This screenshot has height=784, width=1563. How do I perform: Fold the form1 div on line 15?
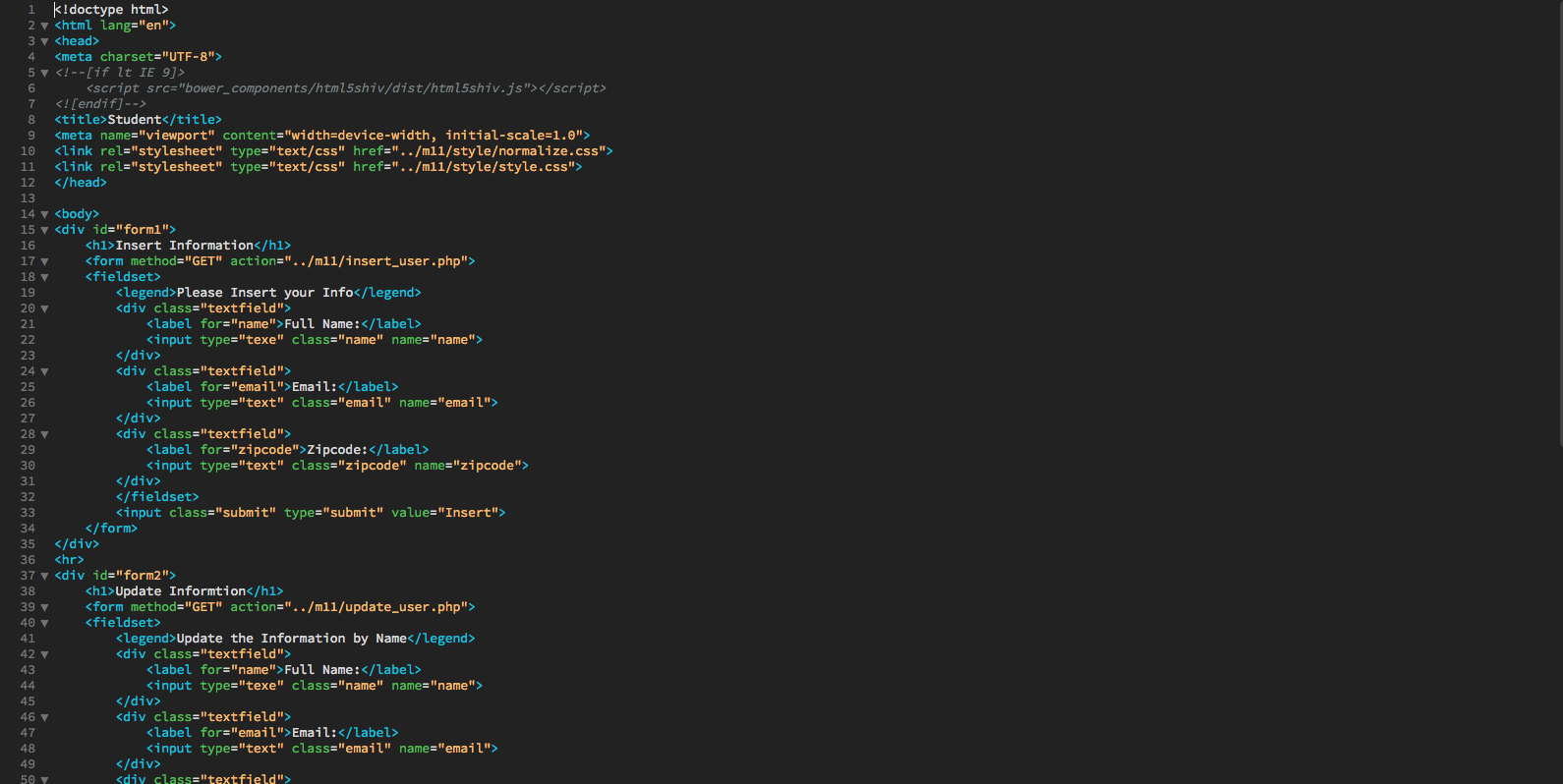pyautogui.click(x=44, y=230)
